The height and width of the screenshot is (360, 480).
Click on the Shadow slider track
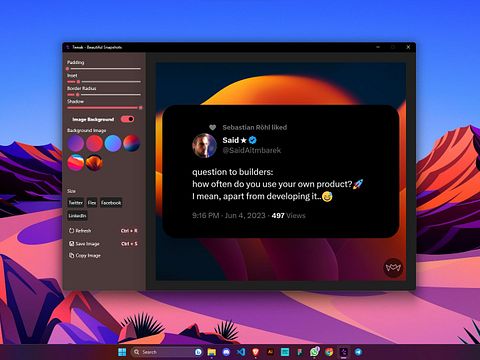(x=104, y=108)
